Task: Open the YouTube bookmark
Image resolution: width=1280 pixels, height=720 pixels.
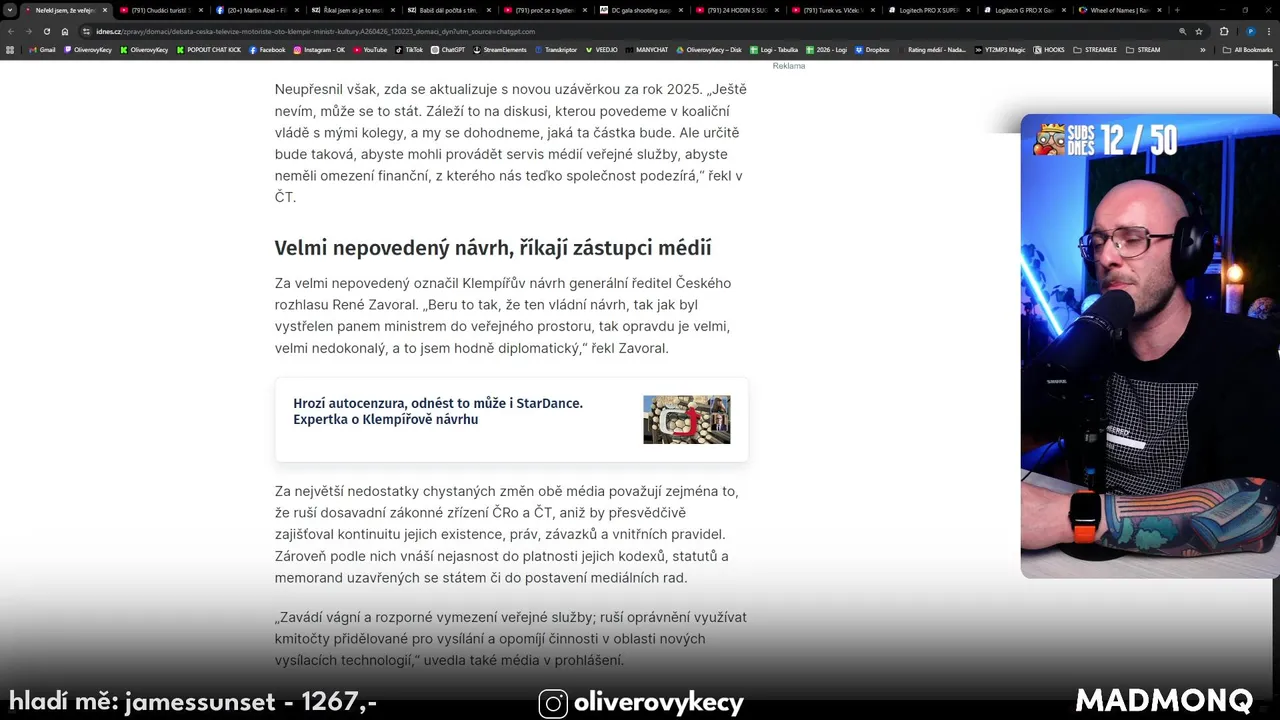Action: (370, 50)
